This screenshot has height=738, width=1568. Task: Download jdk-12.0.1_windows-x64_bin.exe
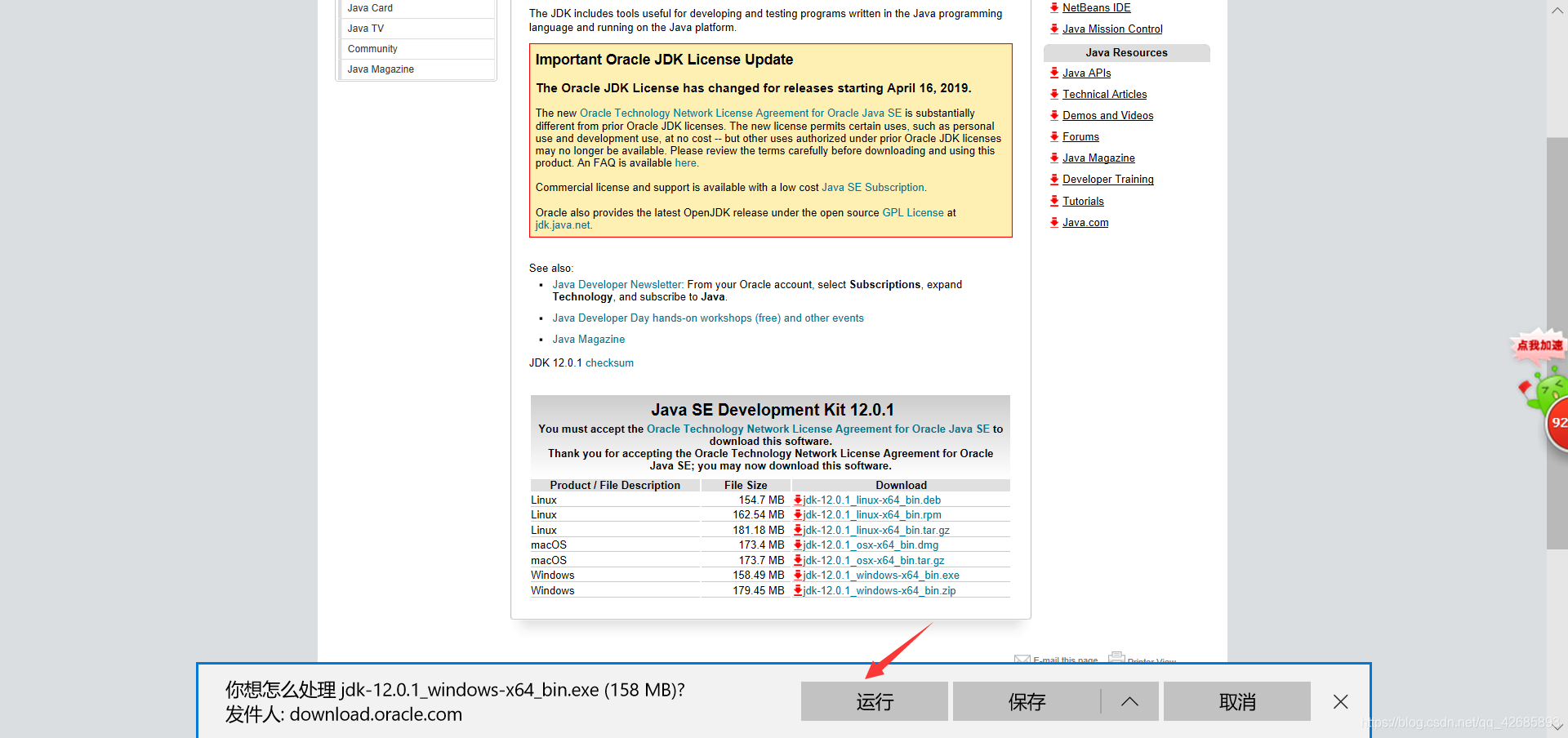coord(881,576)
